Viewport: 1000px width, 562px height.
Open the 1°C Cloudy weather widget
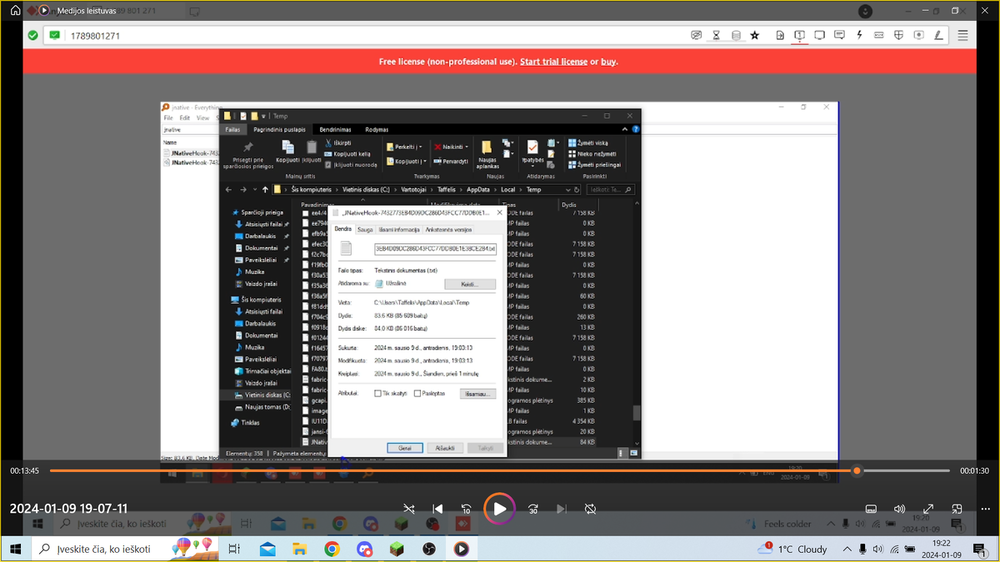tap(792, 549)
